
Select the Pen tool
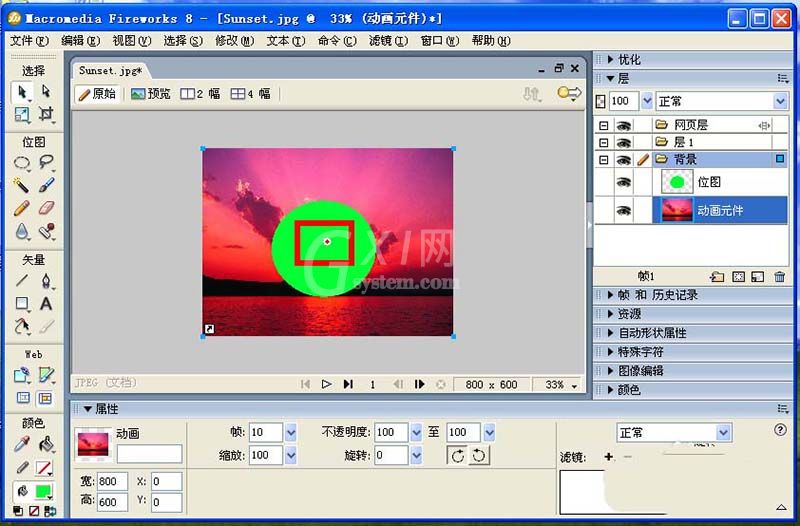pyautogui.click(x=46, y=280)
